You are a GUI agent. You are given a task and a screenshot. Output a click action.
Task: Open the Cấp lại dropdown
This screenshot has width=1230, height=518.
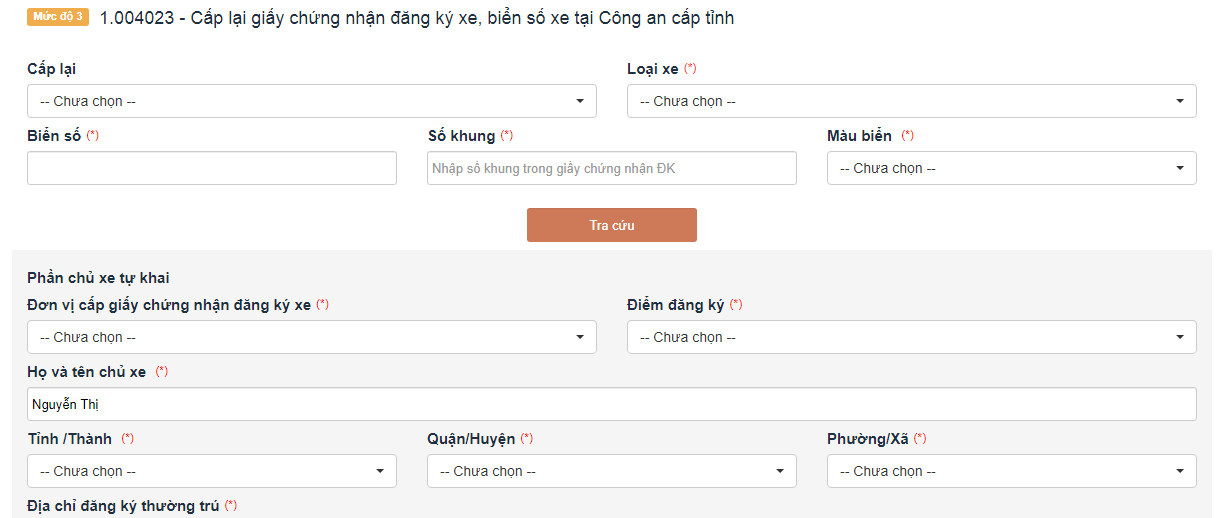(x=311, y=101)
